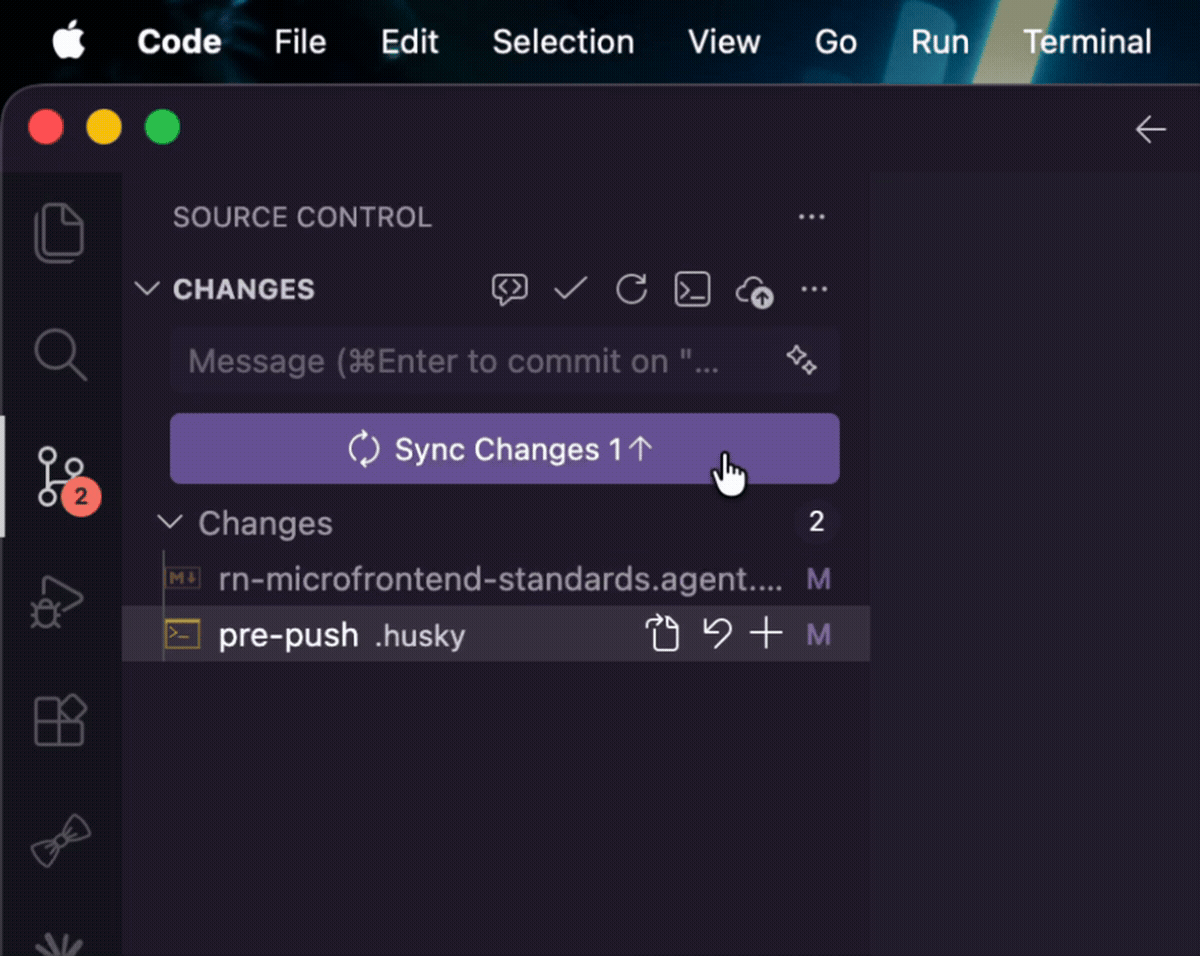Viewport: 1200px width, 956px height.
Task: Open the Explorer files icon in activity bar
Action: [x=60, y=232]
